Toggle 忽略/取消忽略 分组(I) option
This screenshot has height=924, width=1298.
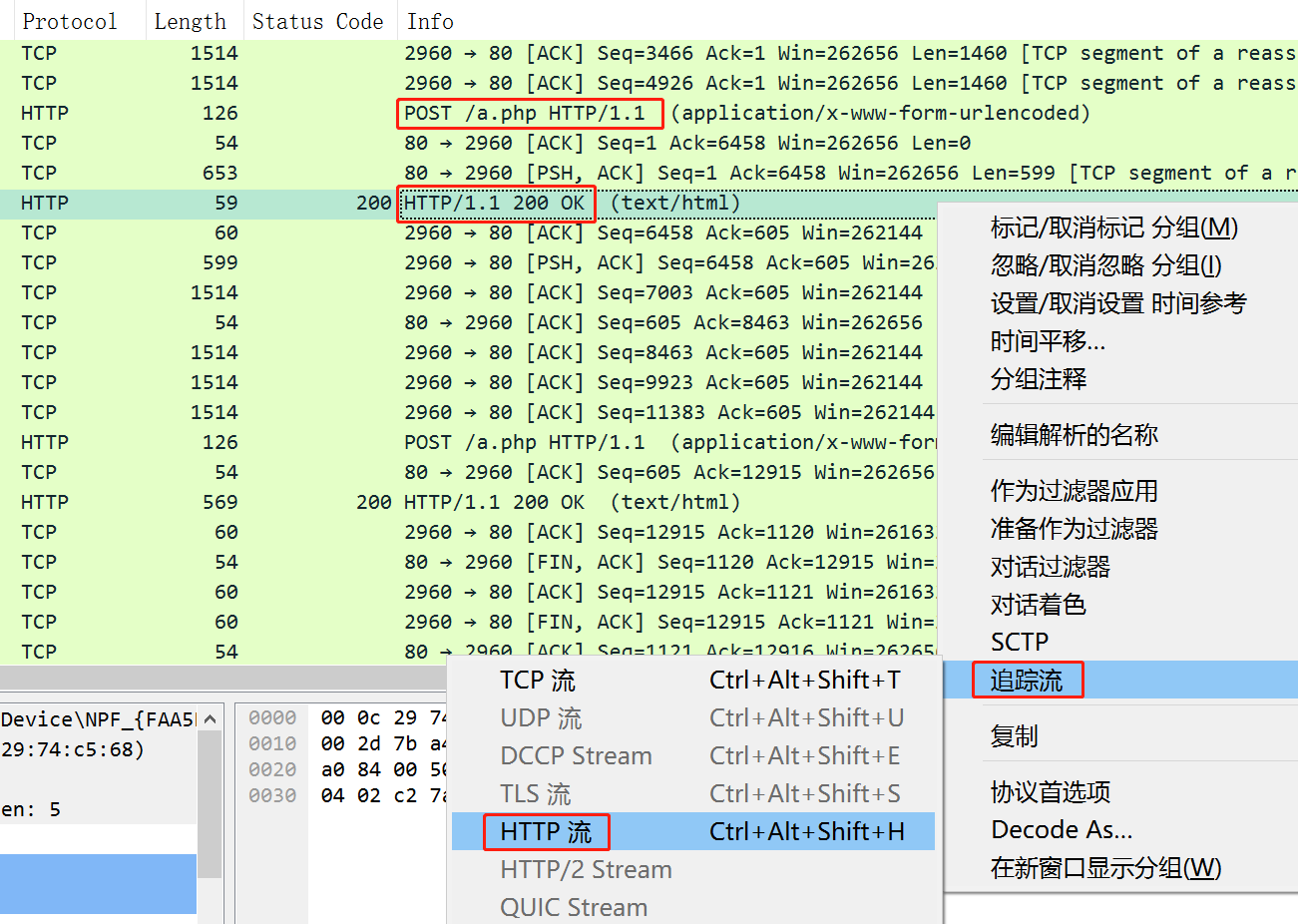pos(1105,265)
